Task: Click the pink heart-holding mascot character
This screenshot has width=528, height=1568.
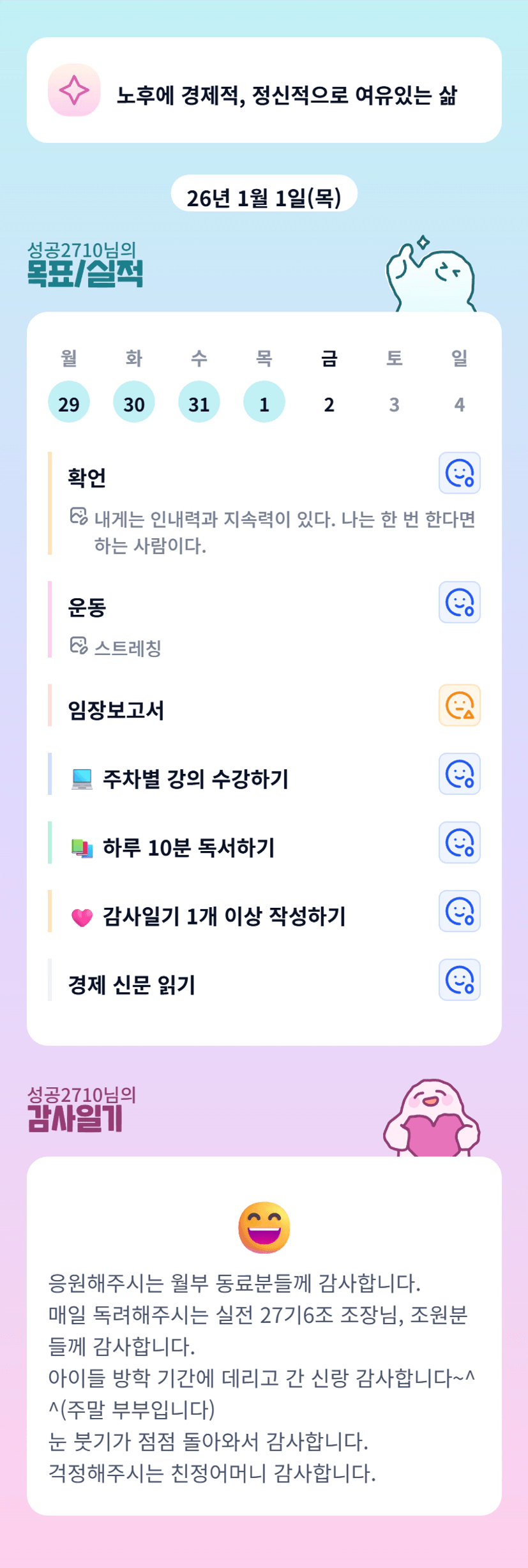Action: [432, 1119]
